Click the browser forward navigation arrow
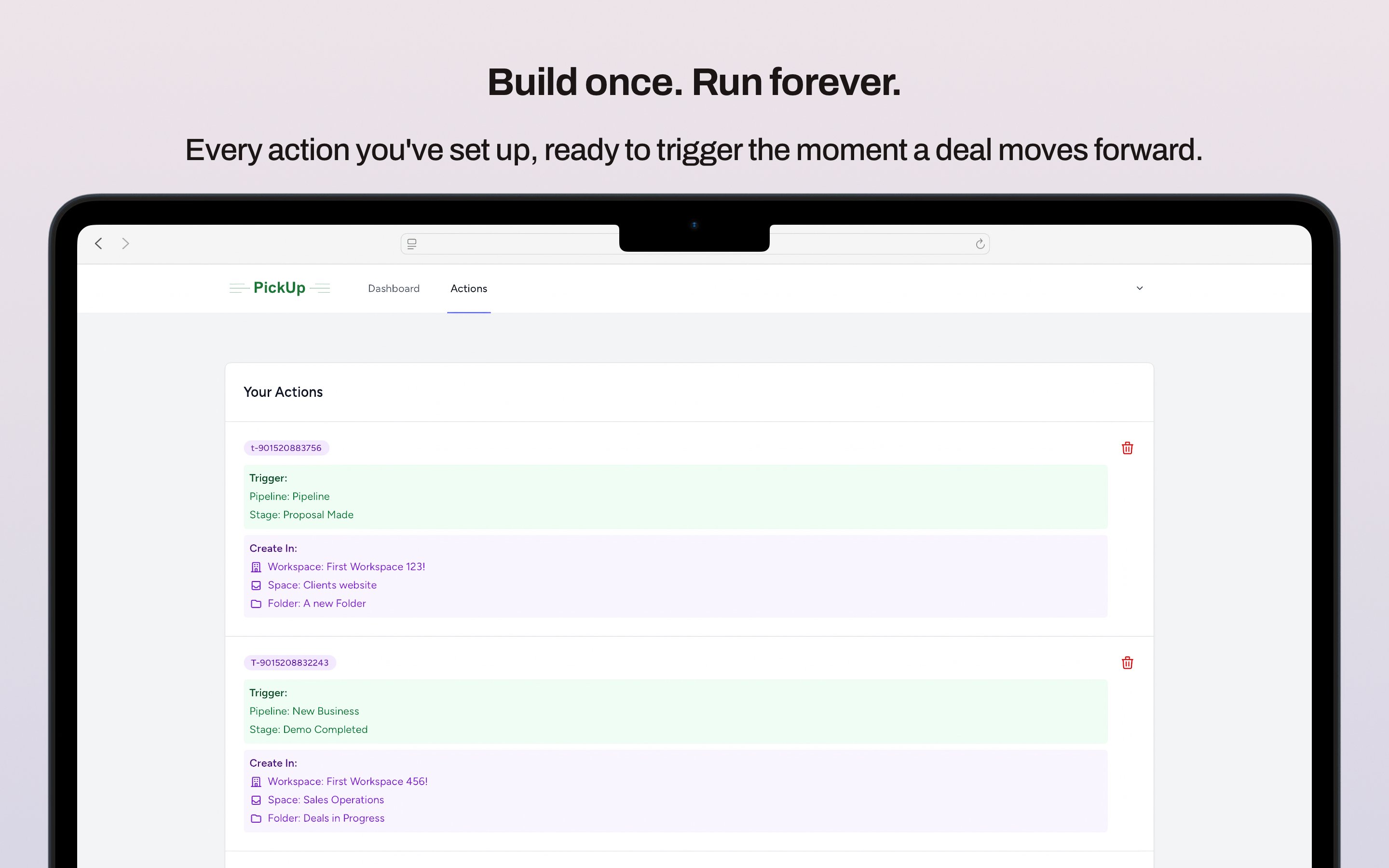 125,244
